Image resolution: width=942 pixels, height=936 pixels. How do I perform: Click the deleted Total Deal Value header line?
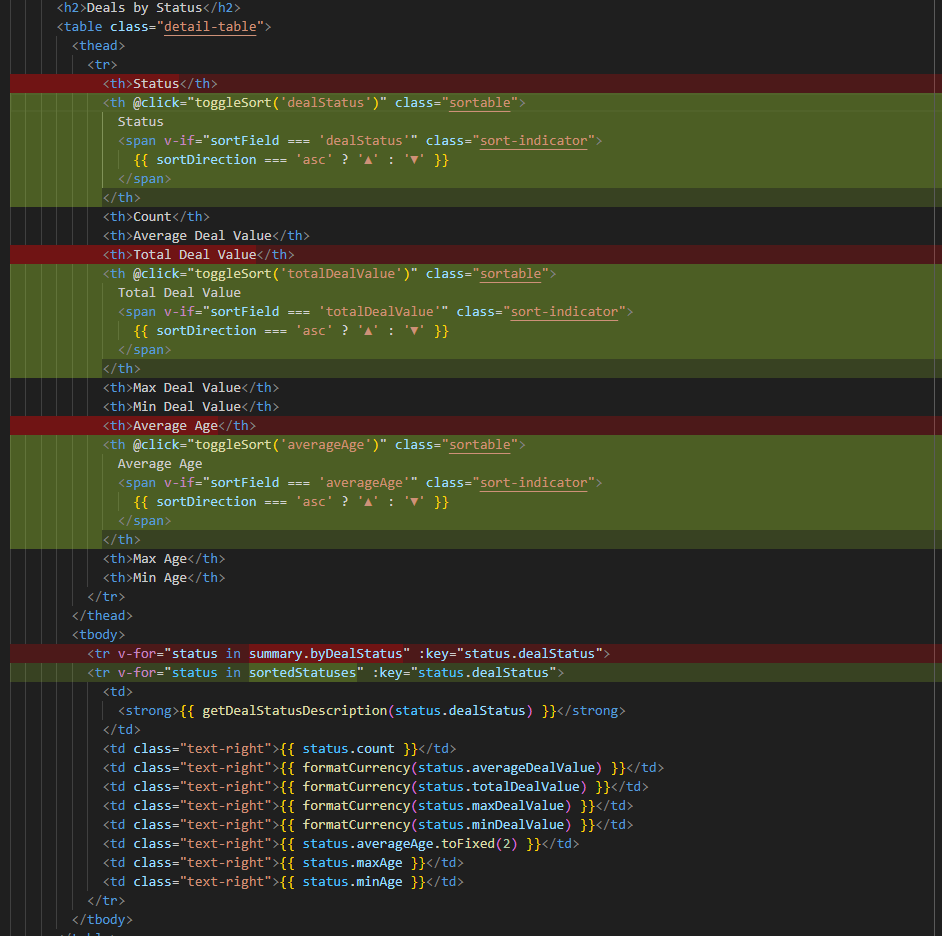200,254
